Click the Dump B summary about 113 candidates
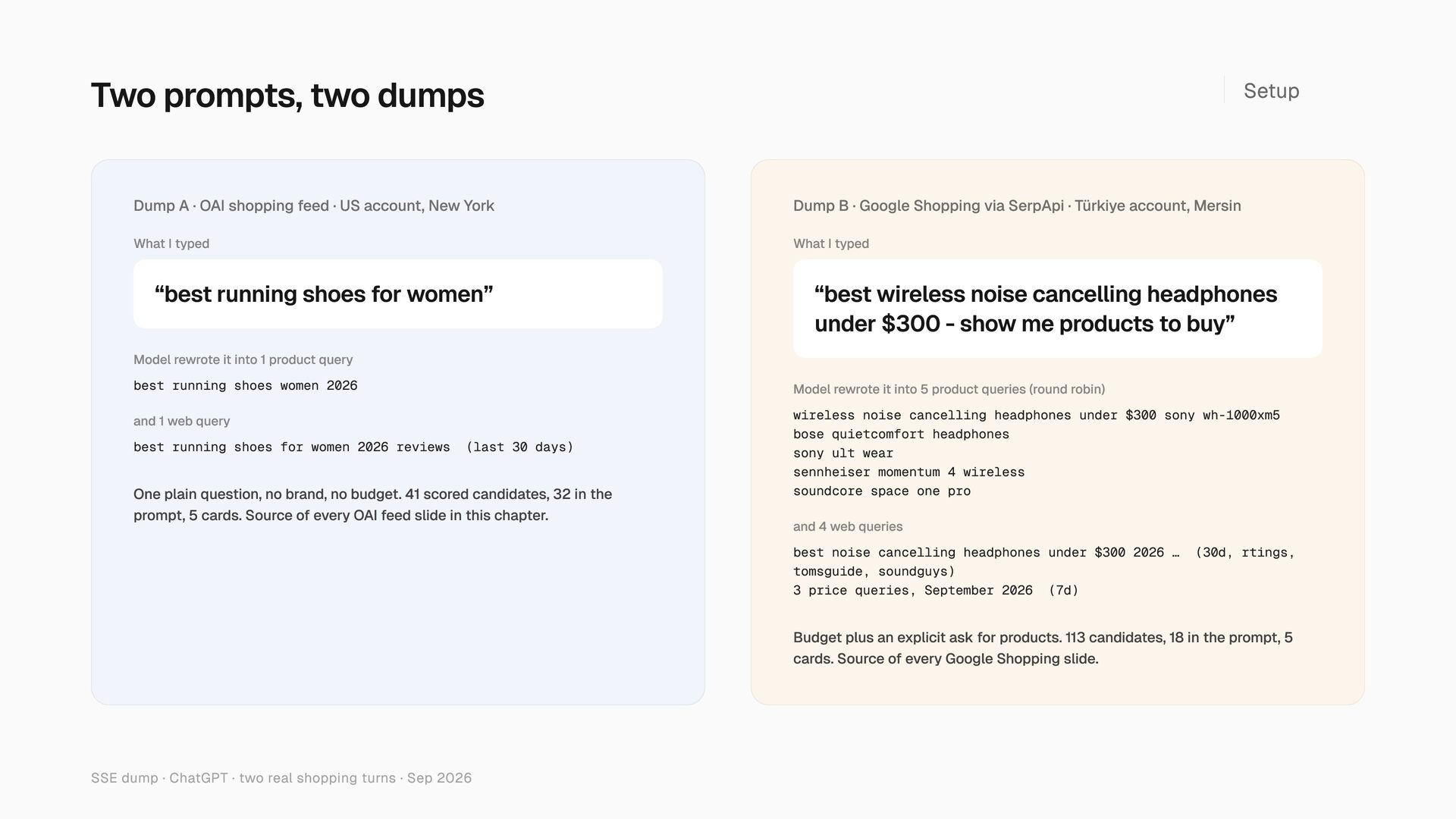Viewport: 1456px width, 819px height. (x=1043, y=648)
